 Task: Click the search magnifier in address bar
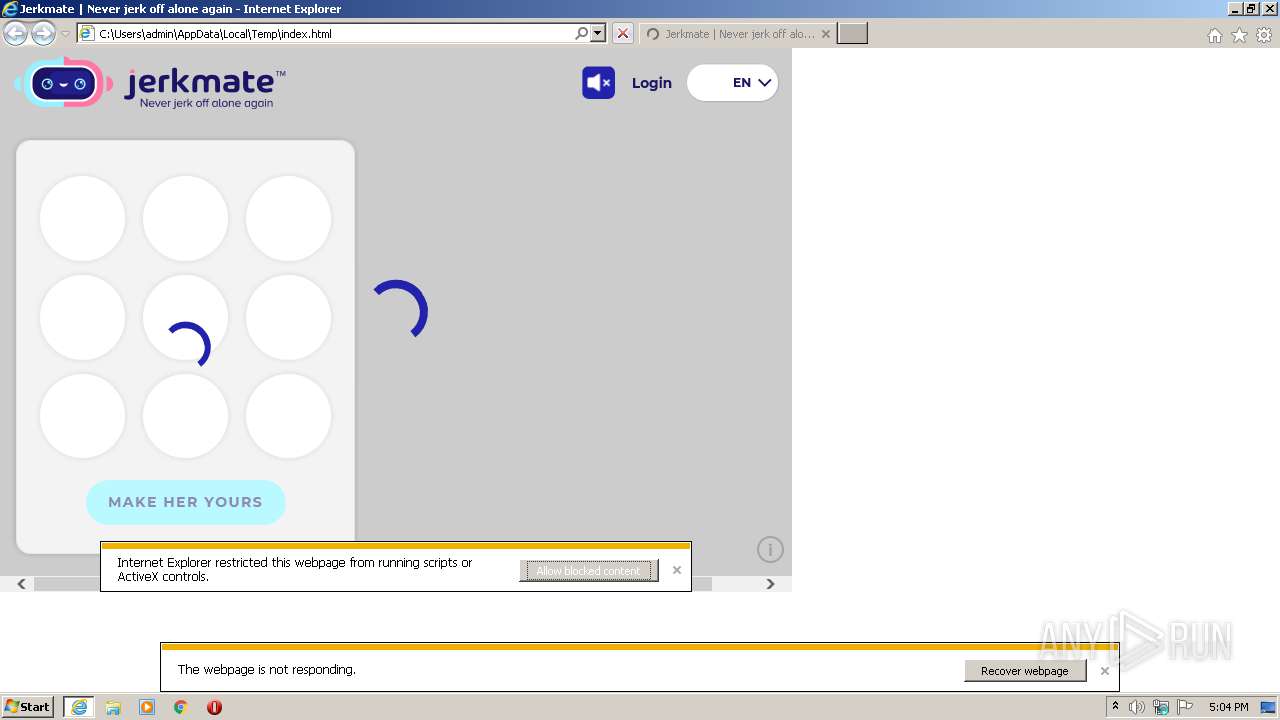(581, 33)
